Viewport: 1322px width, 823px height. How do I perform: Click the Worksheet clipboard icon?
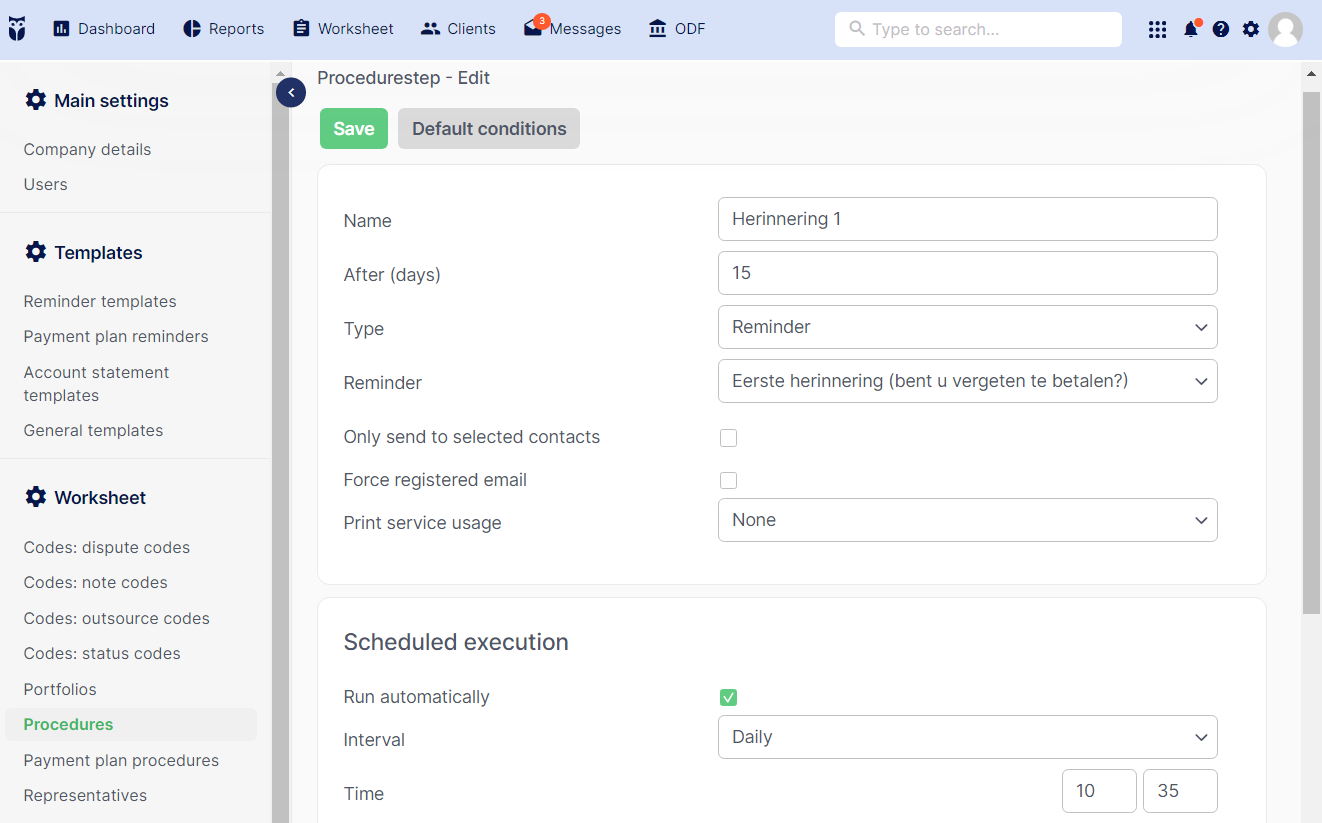[301, 29]
